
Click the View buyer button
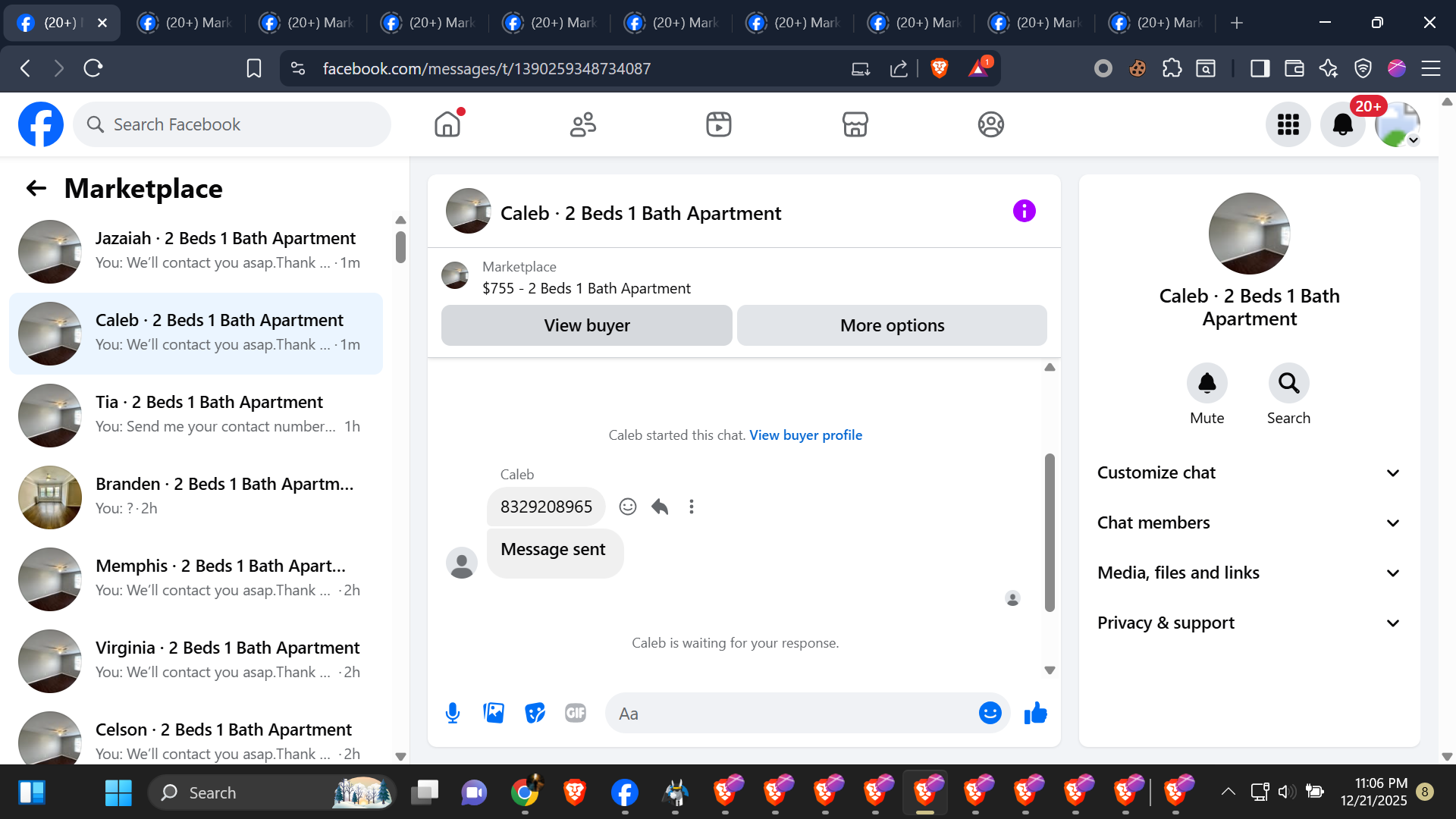(587, 325)
